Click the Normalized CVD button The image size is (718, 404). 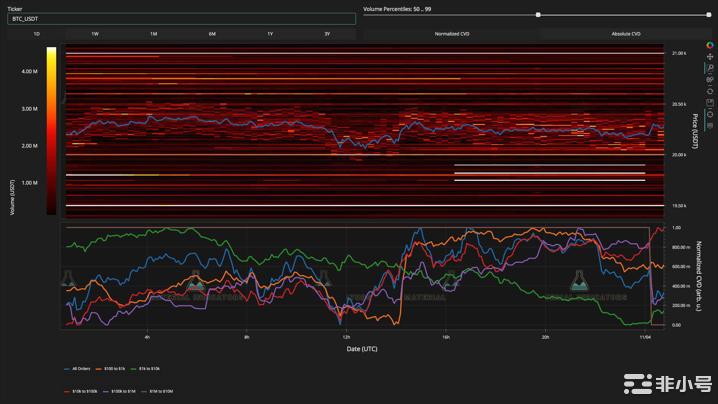coord(452,34)
